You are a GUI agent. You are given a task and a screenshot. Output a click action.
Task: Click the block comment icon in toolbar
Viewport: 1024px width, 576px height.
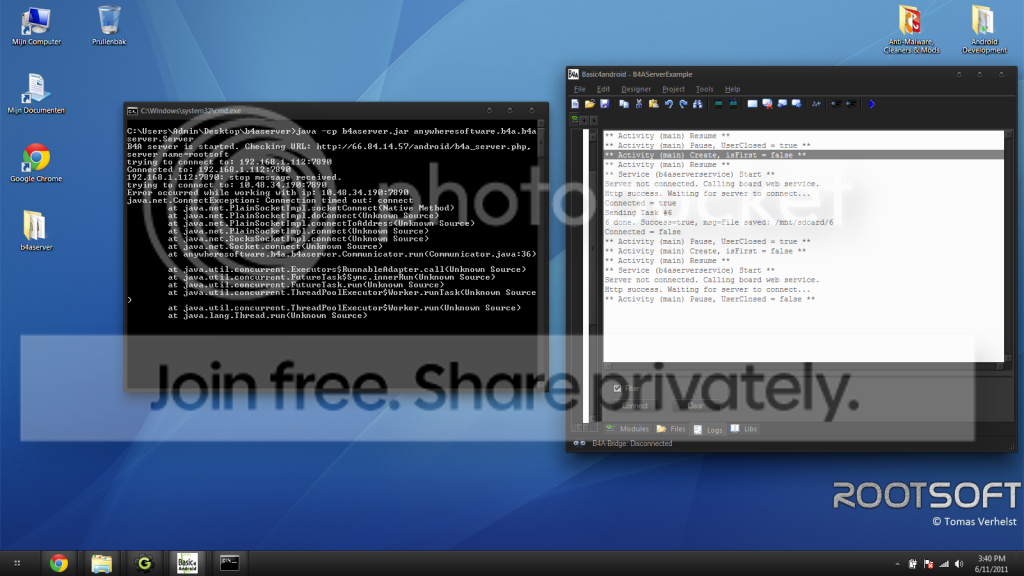click(718, 104)
